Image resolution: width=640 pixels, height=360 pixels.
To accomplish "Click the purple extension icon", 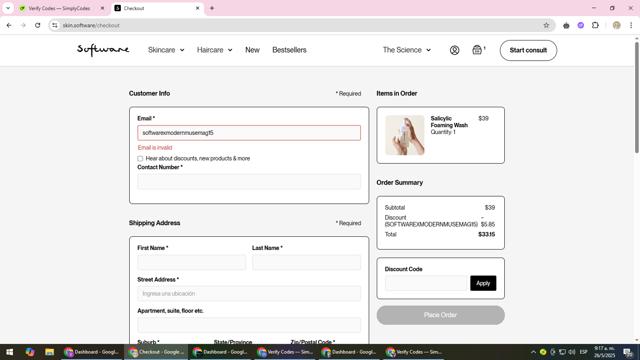I will click(581, 25).
